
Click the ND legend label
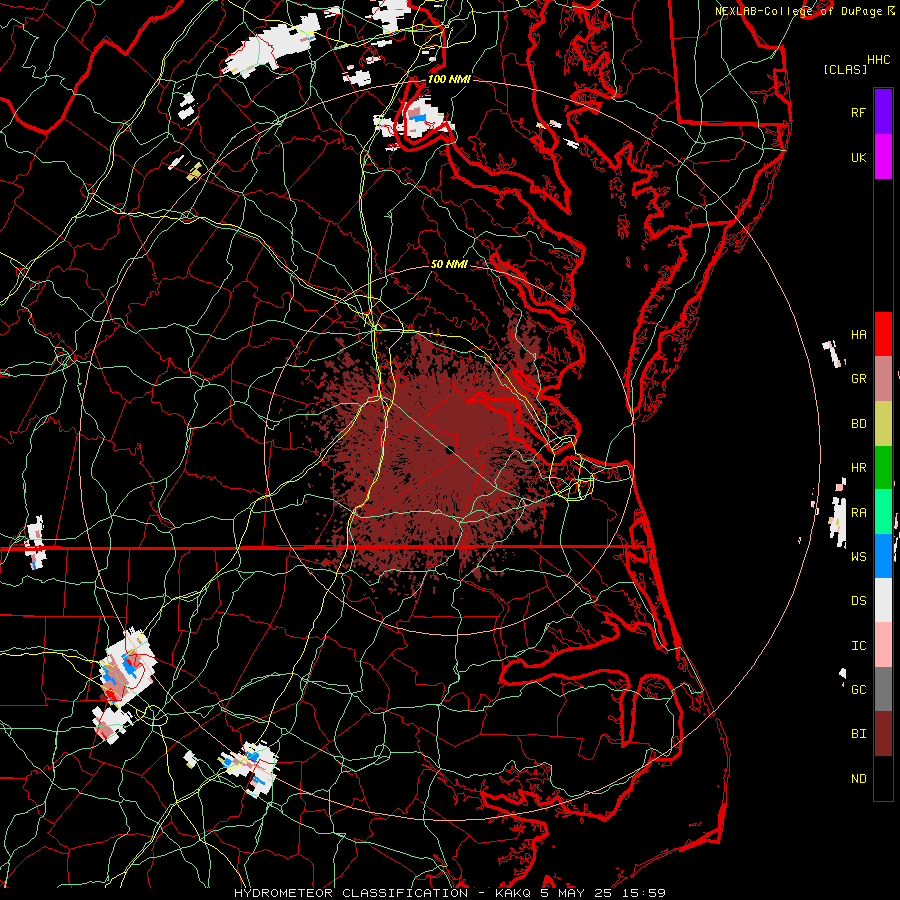point(859,779)
